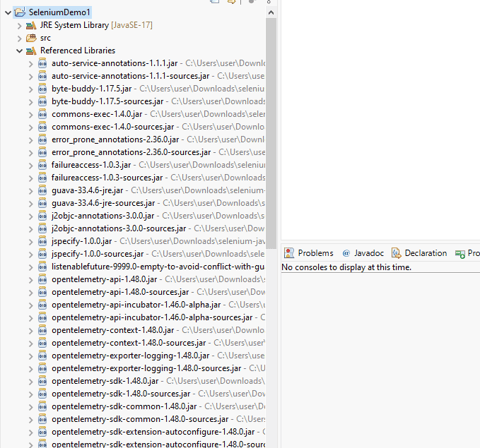Image resolution: width=480 pixels, height=448 pixels.
Task: Select listenablefuture-9999.0-empty-to-avoid-conflict row
Action: [158, 267]
